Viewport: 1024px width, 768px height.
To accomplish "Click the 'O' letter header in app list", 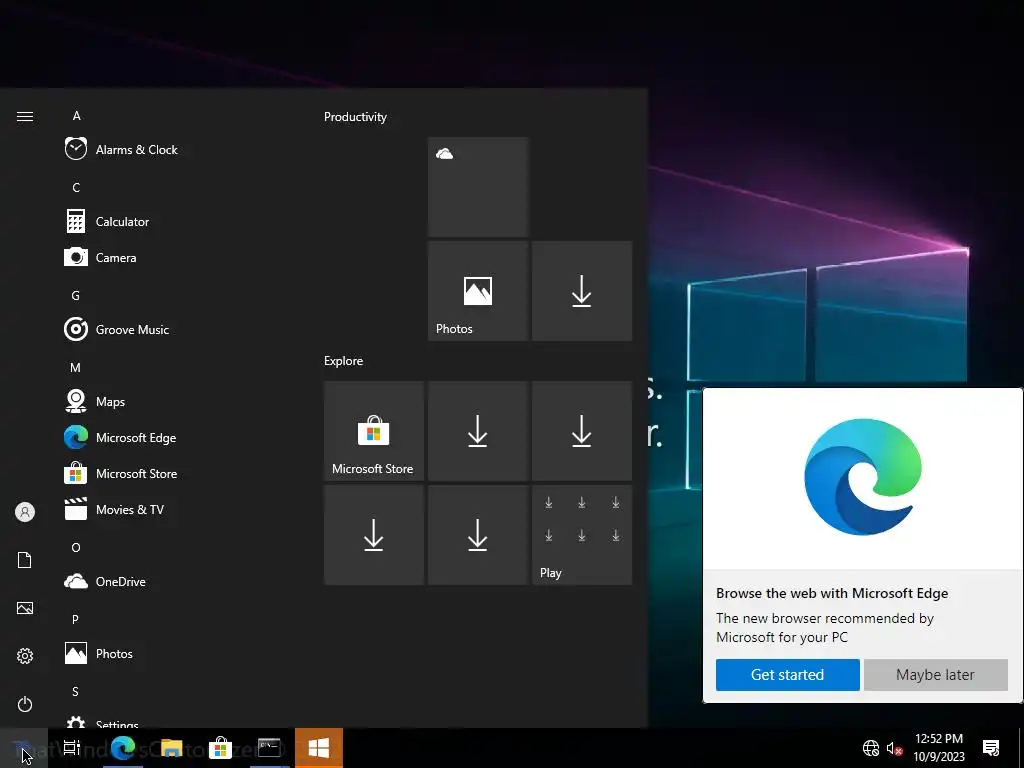I will (x=76, y=547).
